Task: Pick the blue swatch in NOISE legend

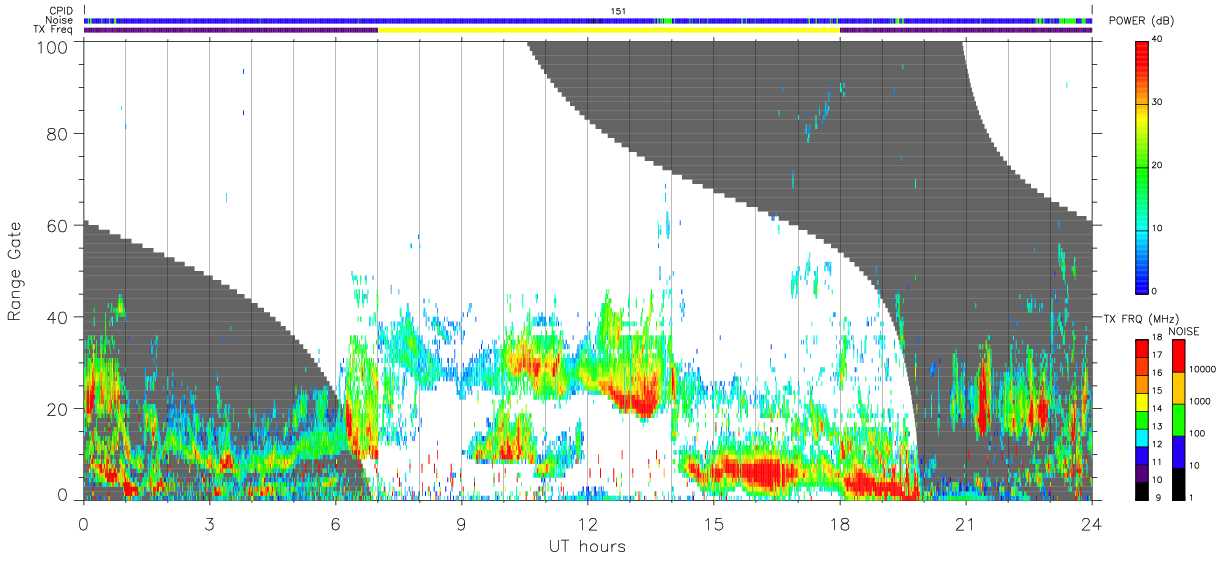Action: tap(1178, 452)
